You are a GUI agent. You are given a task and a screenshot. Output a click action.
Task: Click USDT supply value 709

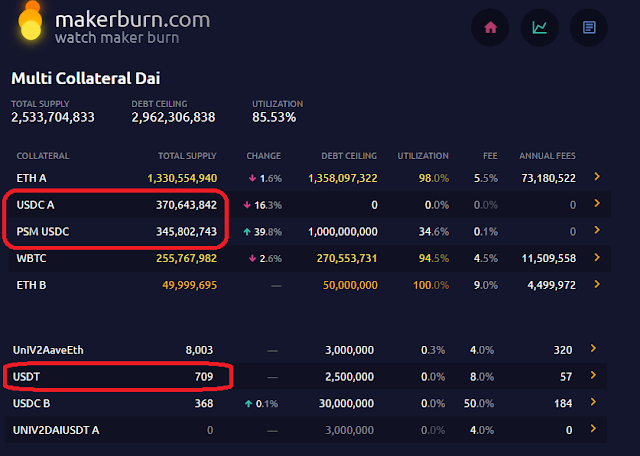click(x=204, y=377)
